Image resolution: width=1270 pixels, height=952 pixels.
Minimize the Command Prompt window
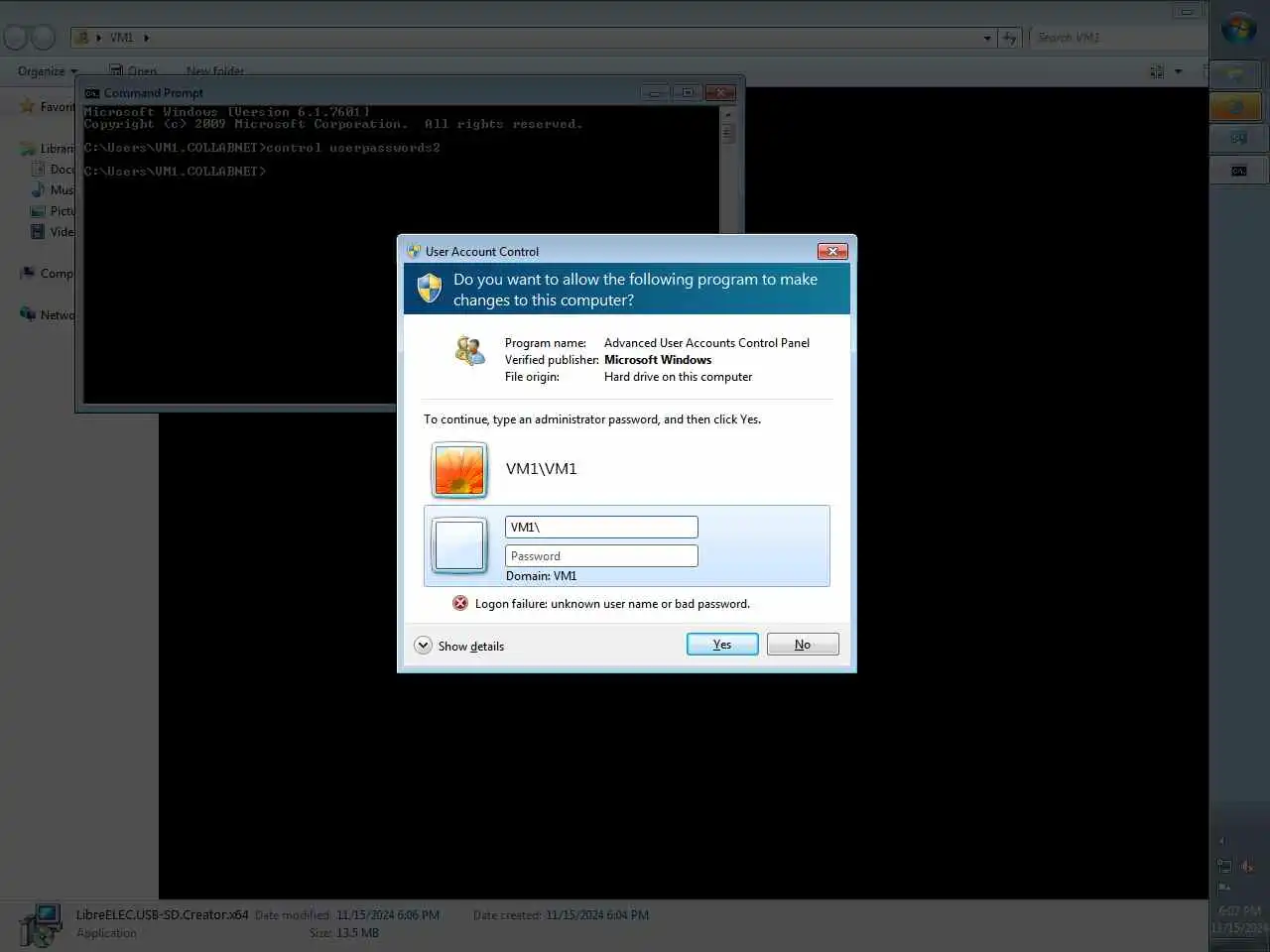click(x=654, y=92)
